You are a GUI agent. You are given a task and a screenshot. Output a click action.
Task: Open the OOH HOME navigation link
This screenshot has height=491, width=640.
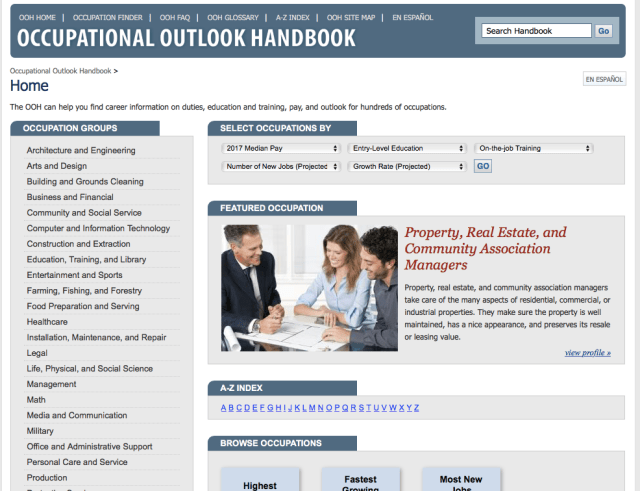click(37, 18)
